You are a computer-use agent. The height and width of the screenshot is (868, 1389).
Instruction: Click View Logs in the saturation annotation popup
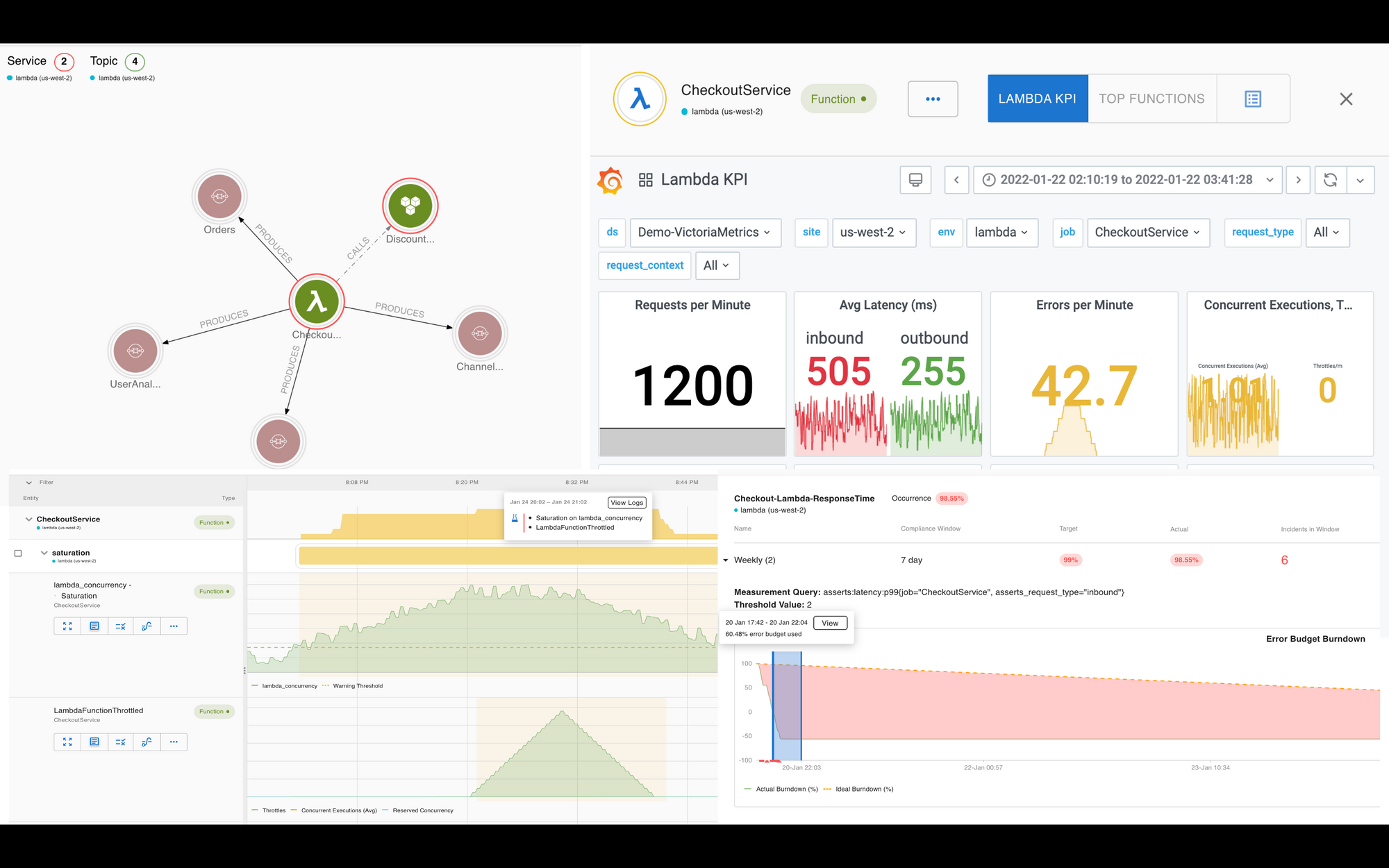click(626, 502)
